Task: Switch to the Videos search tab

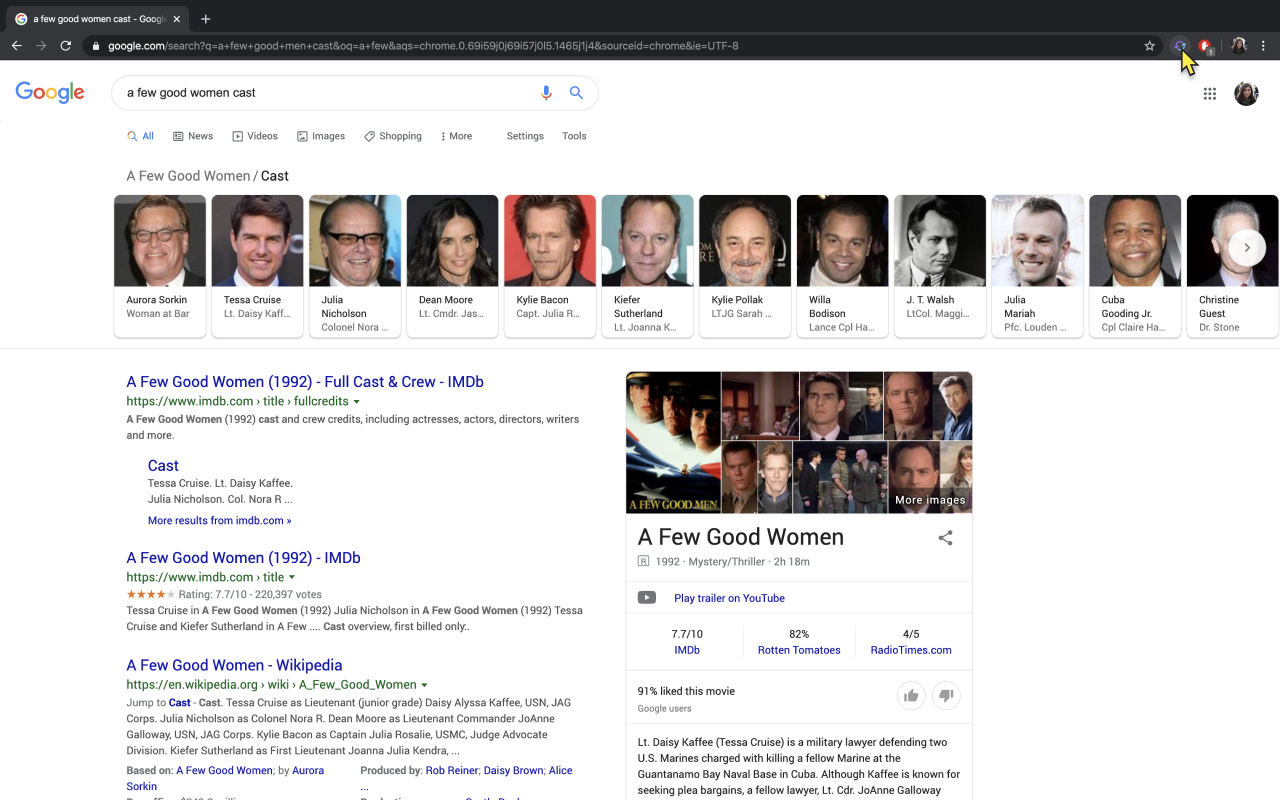Action: [x=255, y=136]
